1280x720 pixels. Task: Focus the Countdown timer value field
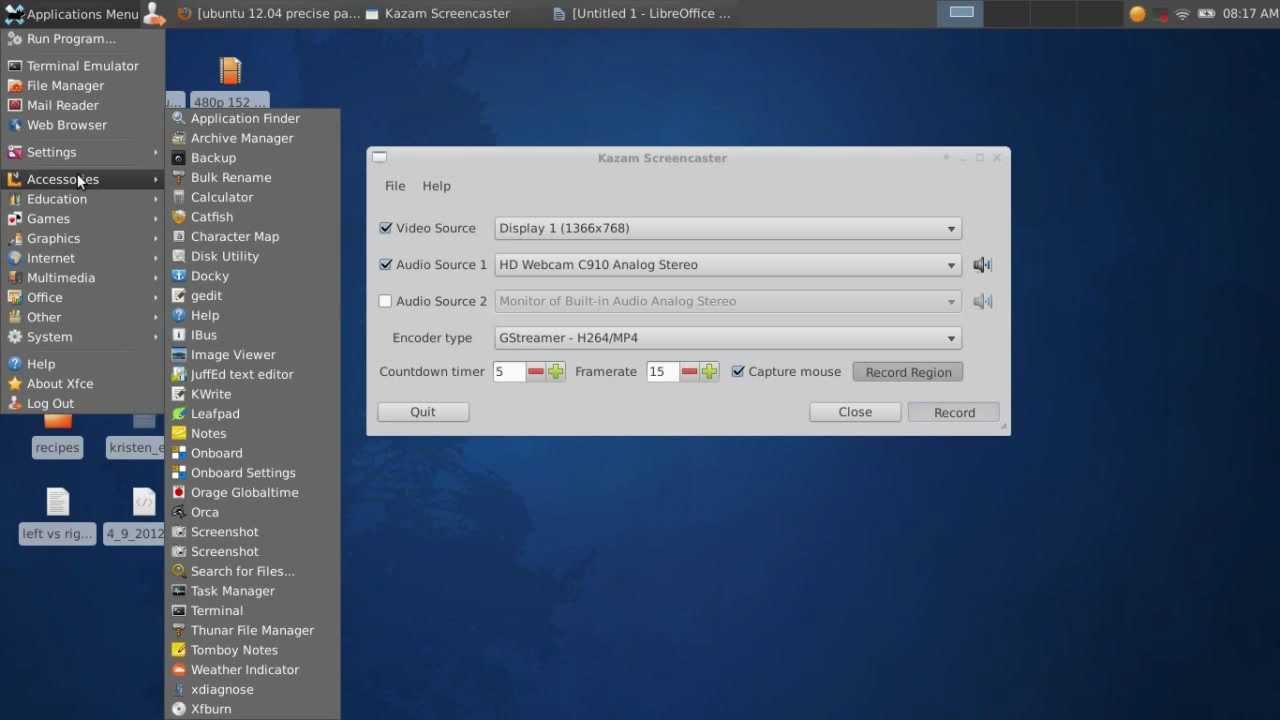click(x=509, y=372)
